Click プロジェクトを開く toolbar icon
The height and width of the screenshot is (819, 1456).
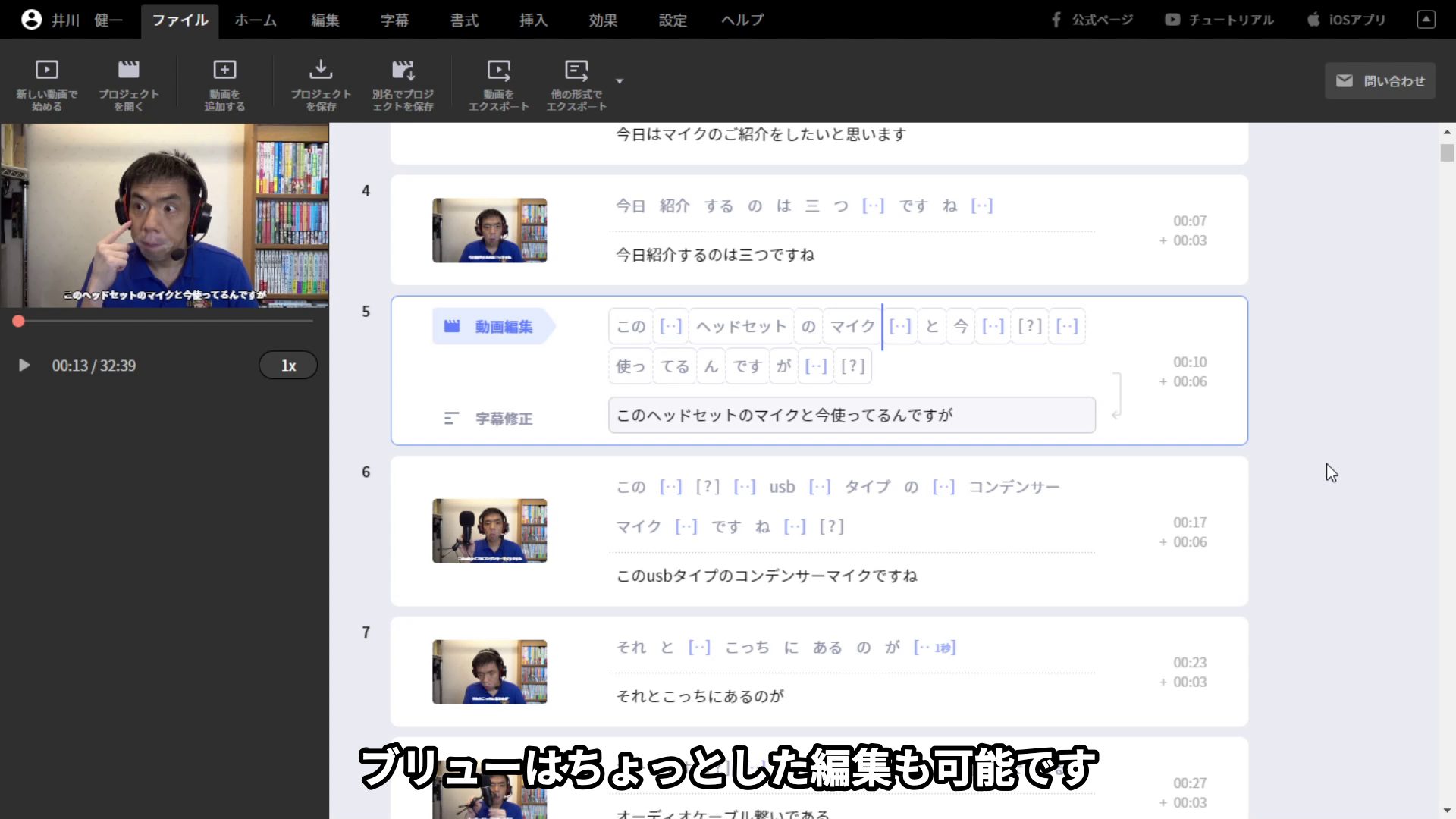pyautogui.click(x=129, y=84)
